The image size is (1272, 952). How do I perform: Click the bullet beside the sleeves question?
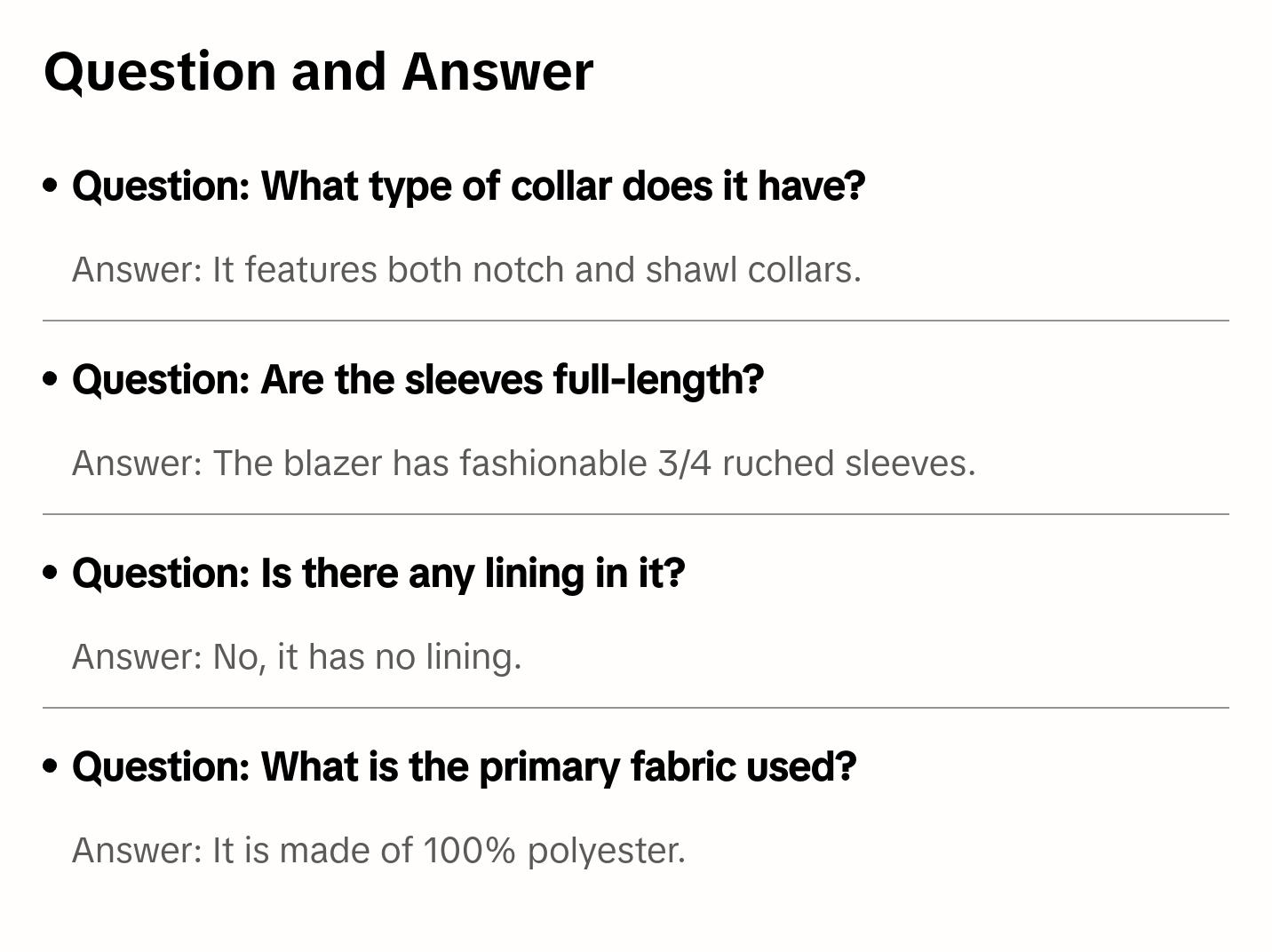tap(51, 379)
